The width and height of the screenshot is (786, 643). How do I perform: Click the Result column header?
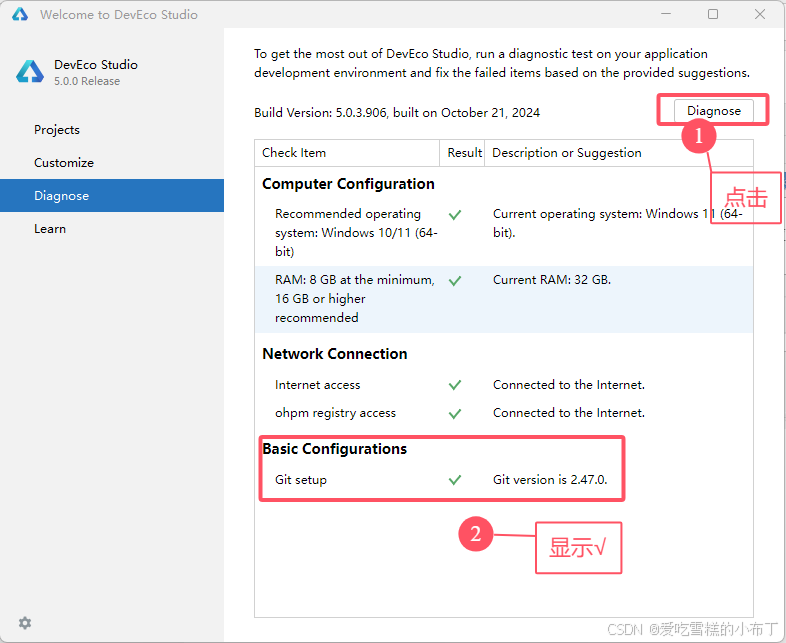point(462,153)
